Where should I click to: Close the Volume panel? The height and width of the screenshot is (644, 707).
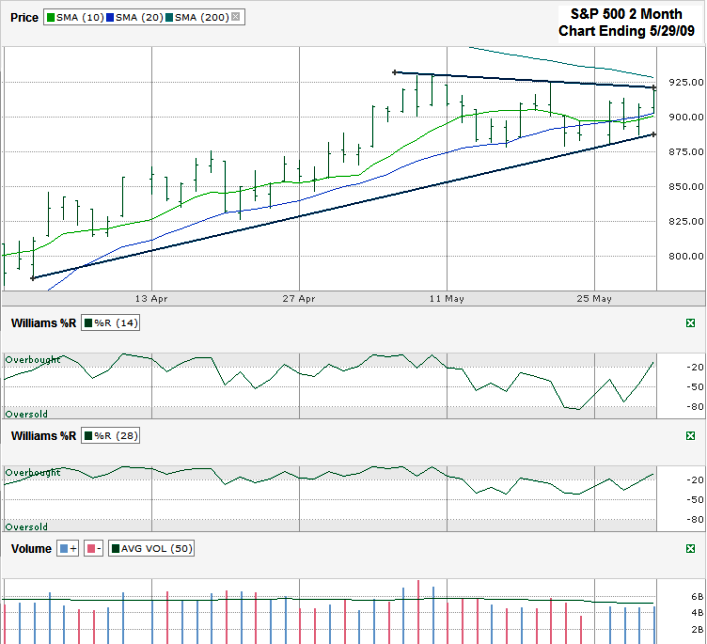coord(690,548)
